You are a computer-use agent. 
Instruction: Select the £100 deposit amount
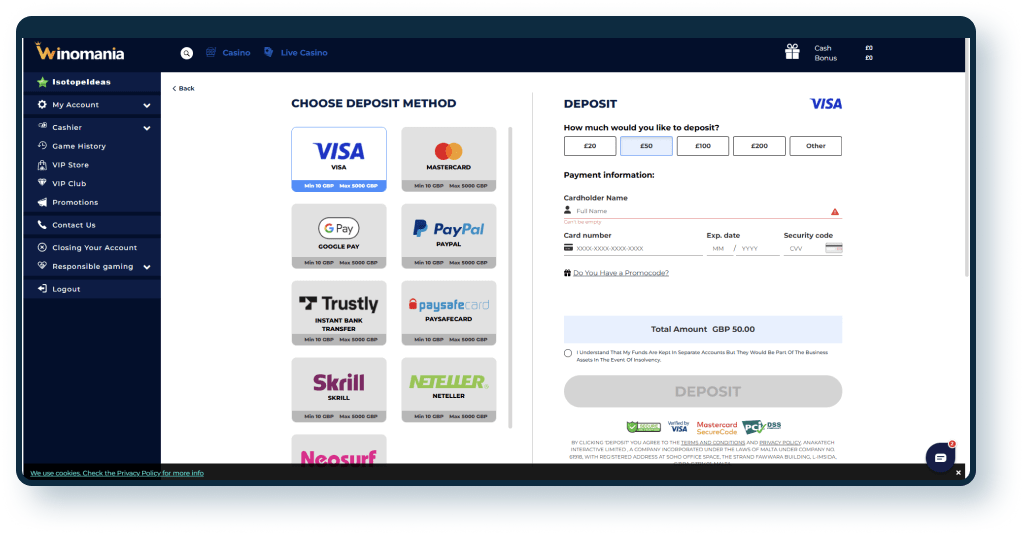pyautogui.click(x=703, y=146)
